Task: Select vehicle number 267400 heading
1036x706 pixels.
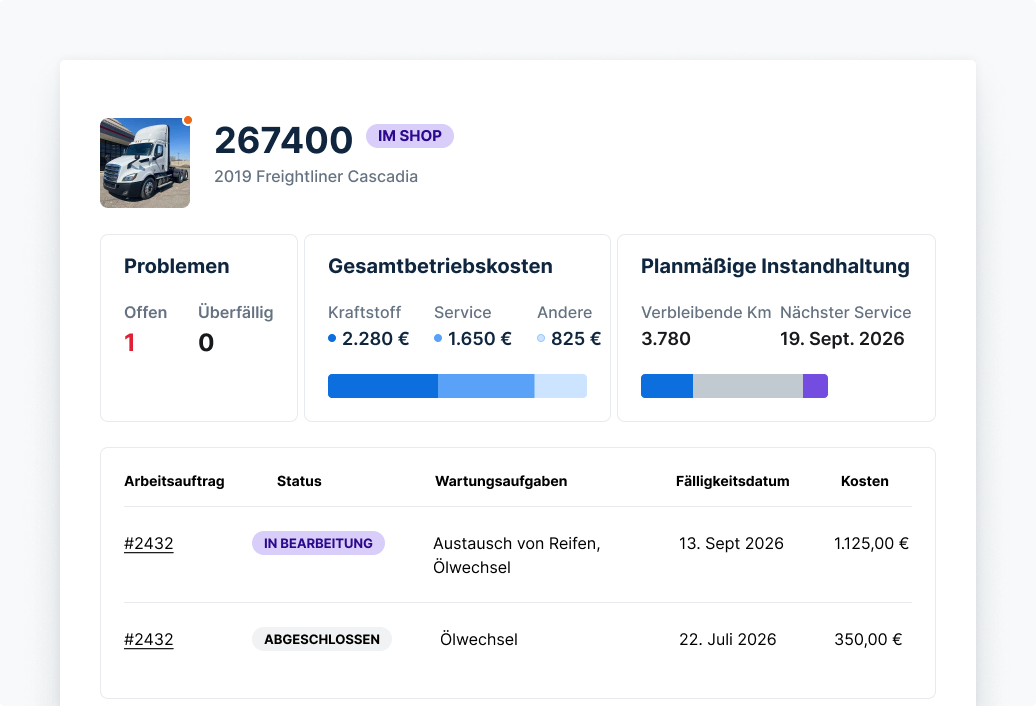Action: point(283,140)
